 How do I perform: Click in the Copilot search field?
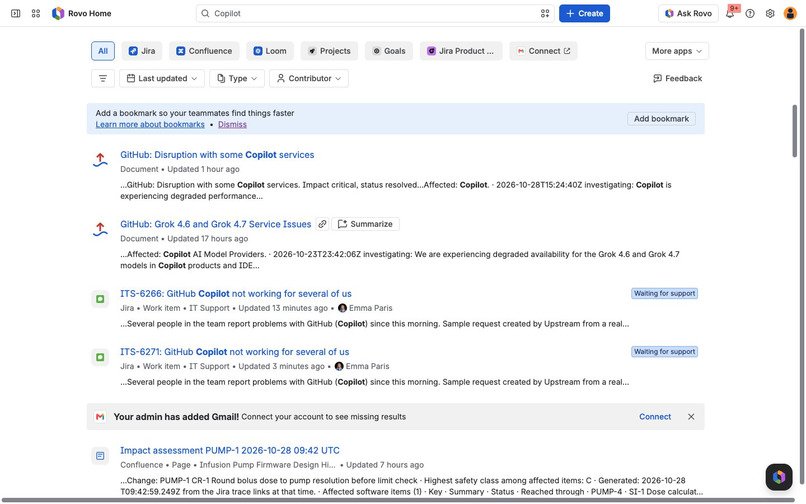[375, 13]
